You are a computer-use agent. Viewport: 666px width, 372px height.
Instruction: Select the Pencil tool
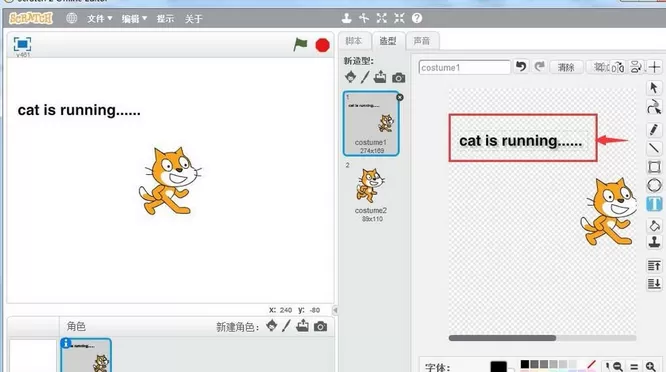point(654,130)
